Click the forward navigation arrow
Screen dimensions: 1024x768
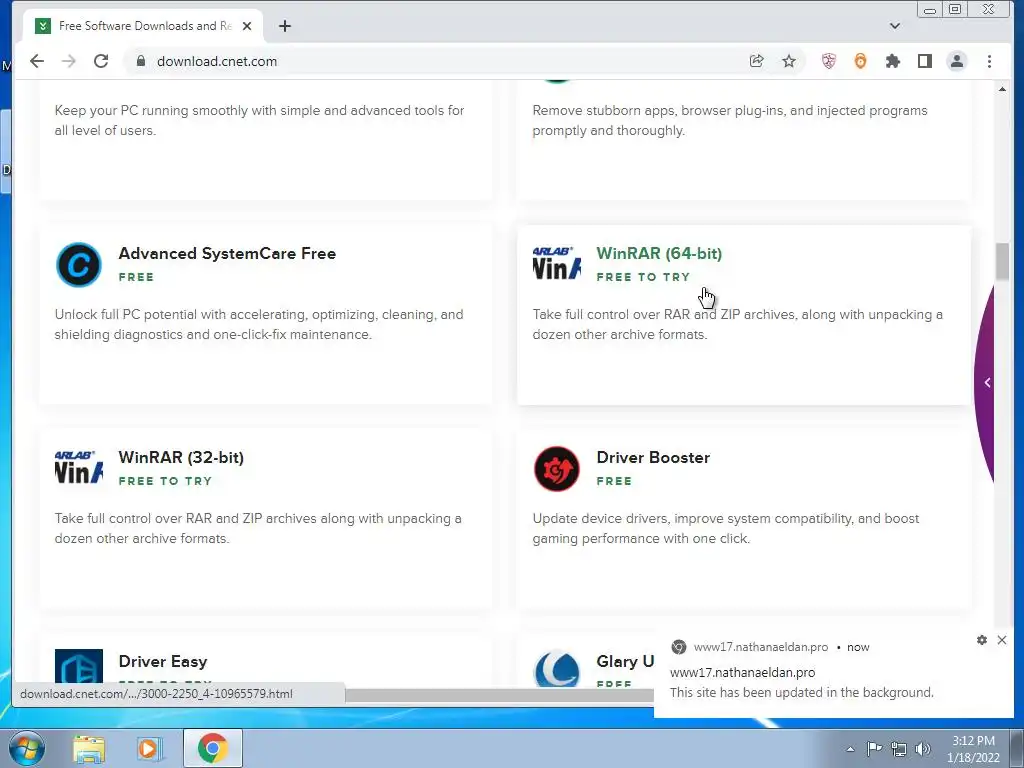(x=69, y=61)
